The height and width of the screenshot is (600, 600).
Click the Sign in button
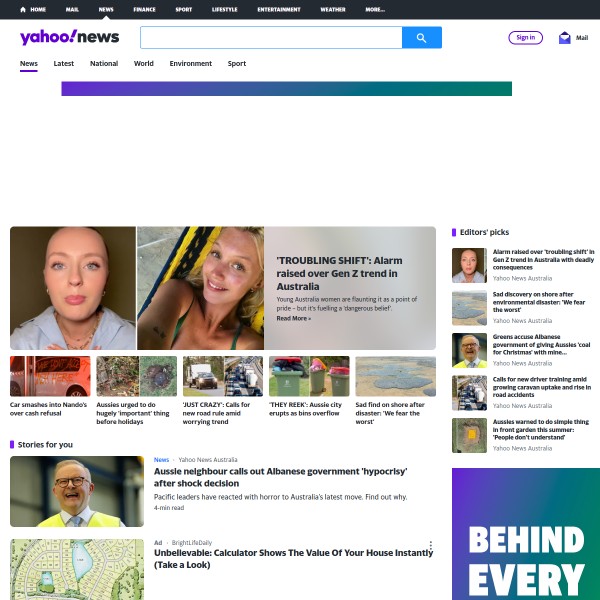click(x=525, y=38)
